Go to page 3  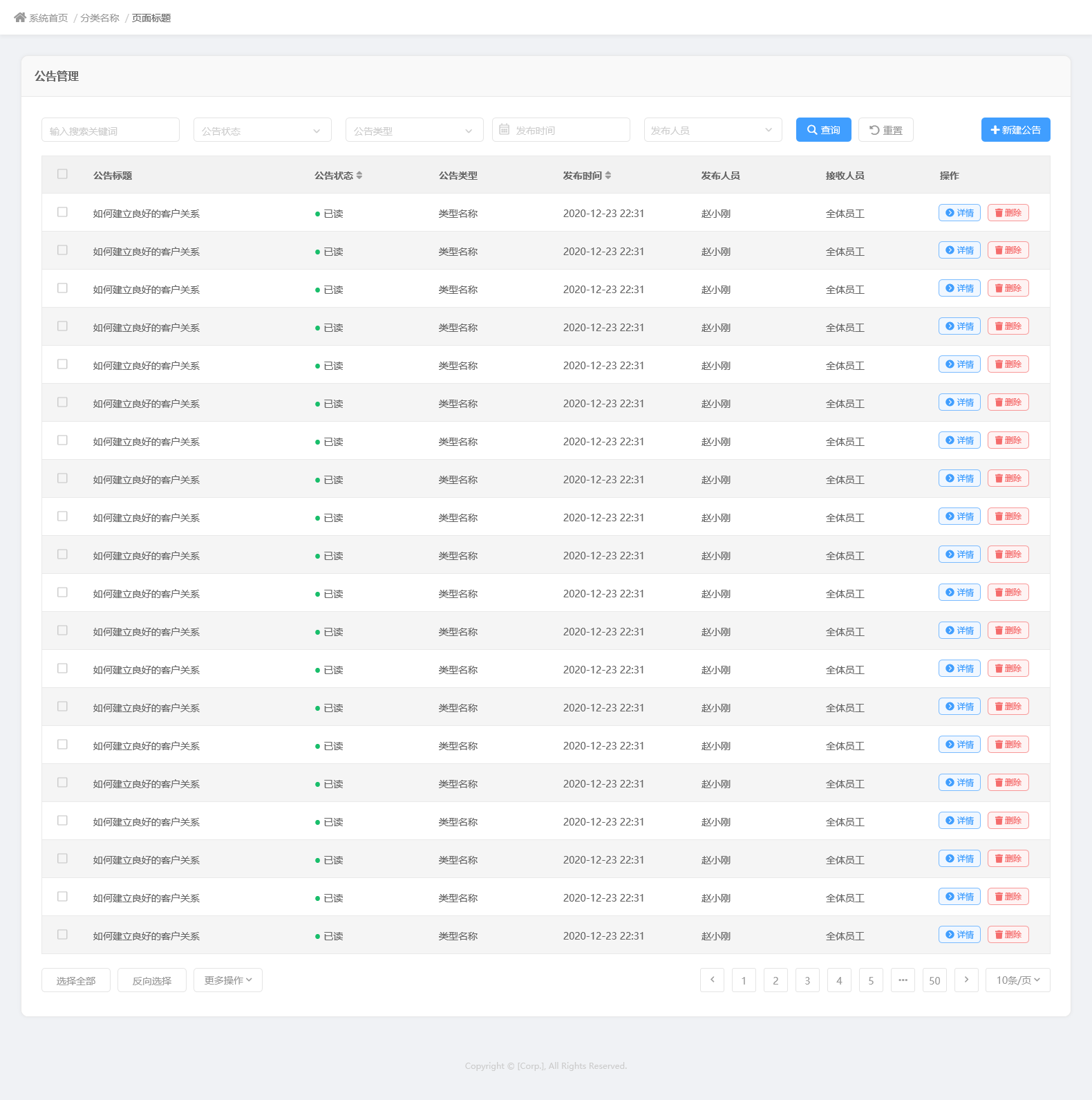pos(808,980)
